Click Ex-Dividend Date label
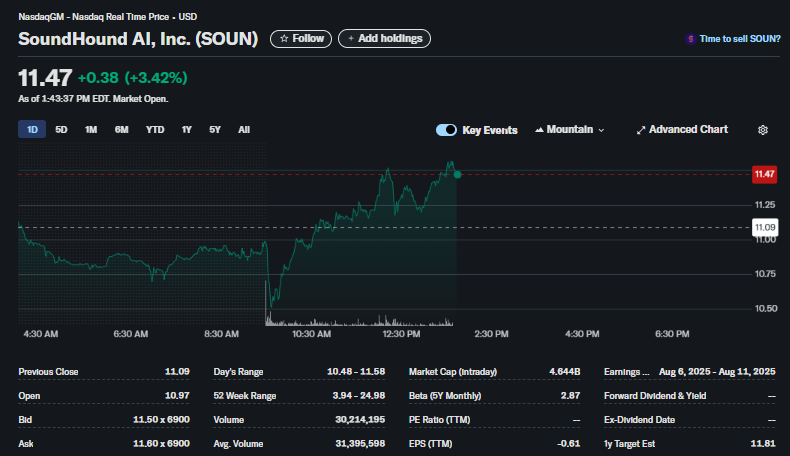Screen dimensions: 790x456 639,420
